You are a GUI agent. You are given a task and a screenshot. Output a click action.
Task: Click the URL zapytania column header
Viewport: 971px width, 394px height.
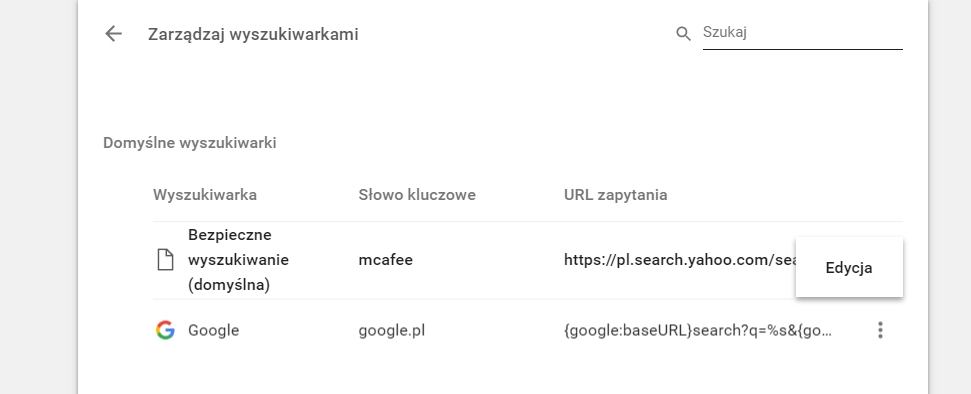pos(616,195)
